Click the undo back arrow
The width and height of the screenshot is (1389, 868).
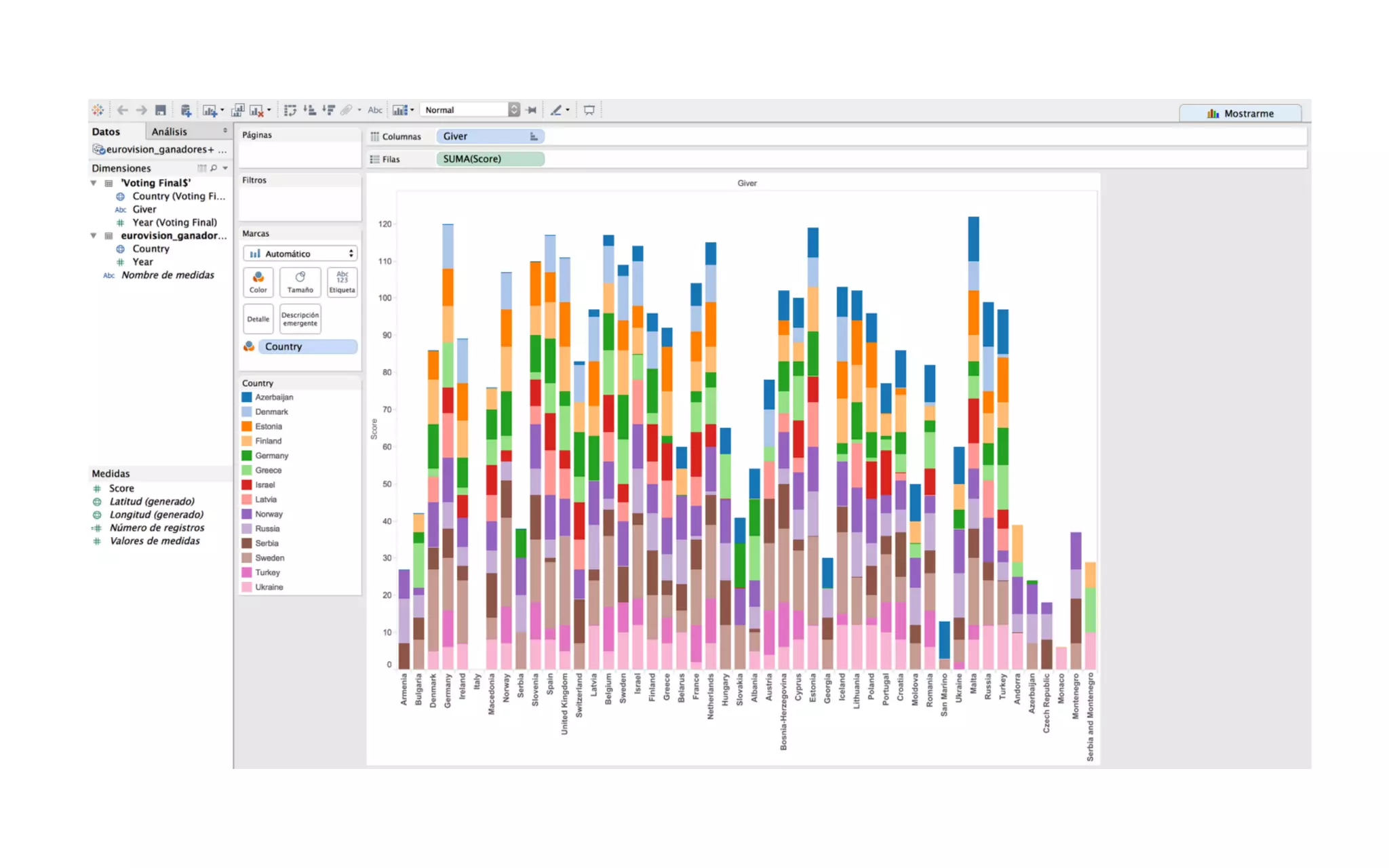point(123,110)
